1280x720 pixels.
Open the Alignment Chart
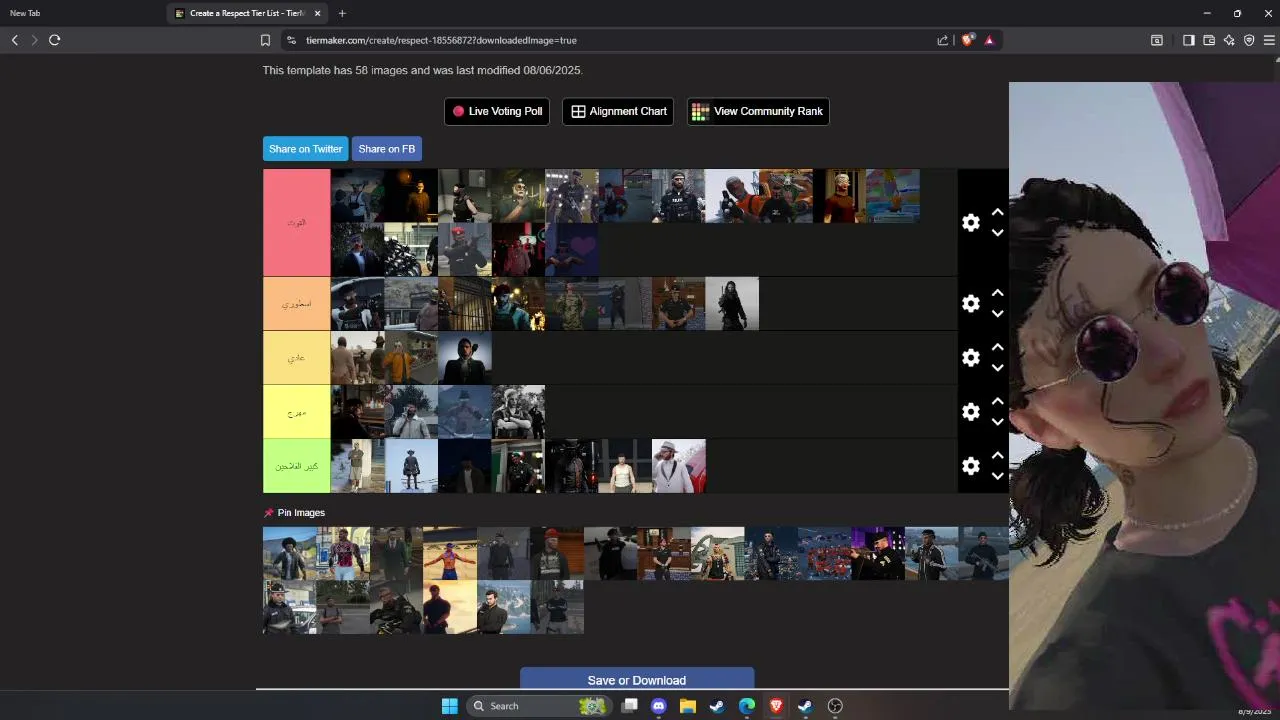(618, 111)
